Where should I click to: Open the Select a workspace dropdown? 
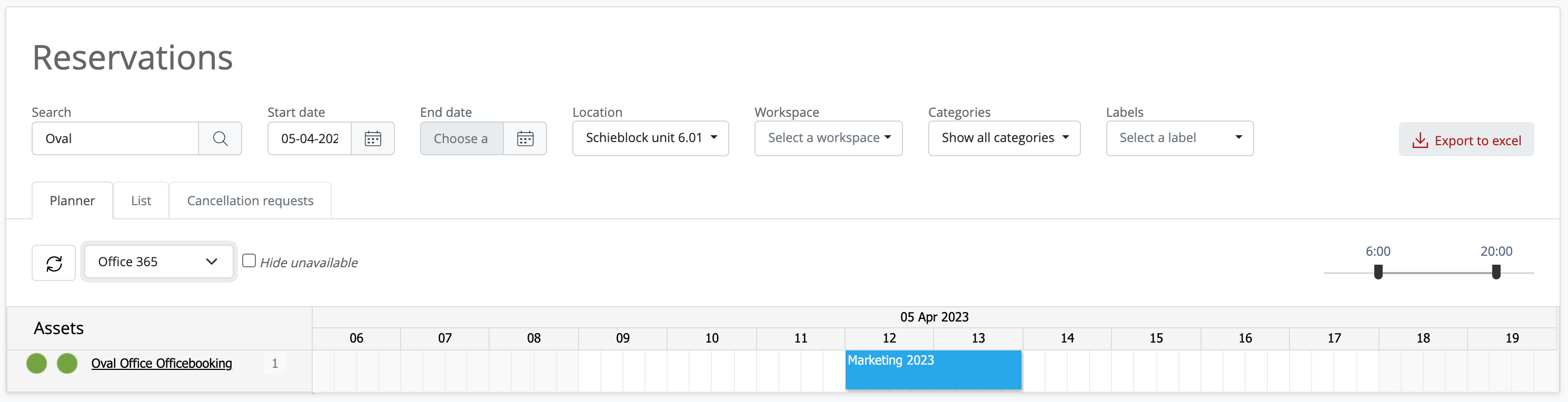[828, 138]
